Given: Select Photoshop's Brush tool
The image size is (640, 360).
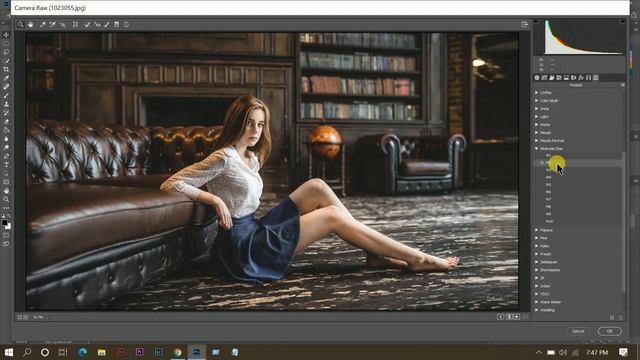Looking at the screenshot, I should point(6,96).
